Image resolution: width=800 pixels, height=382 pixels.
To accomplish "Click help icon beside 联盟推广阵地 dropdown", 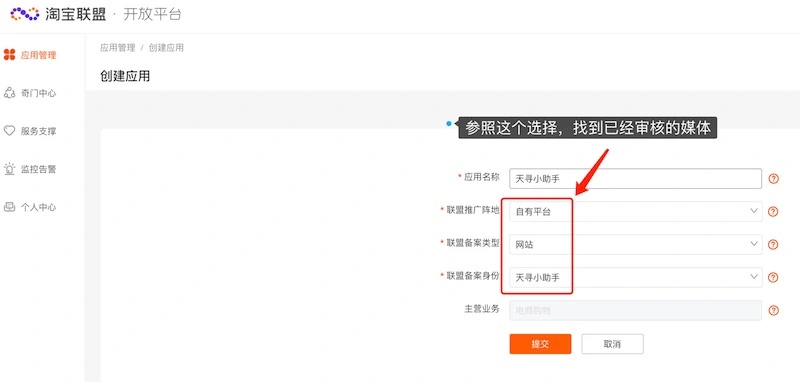I will tap(773, 212).
